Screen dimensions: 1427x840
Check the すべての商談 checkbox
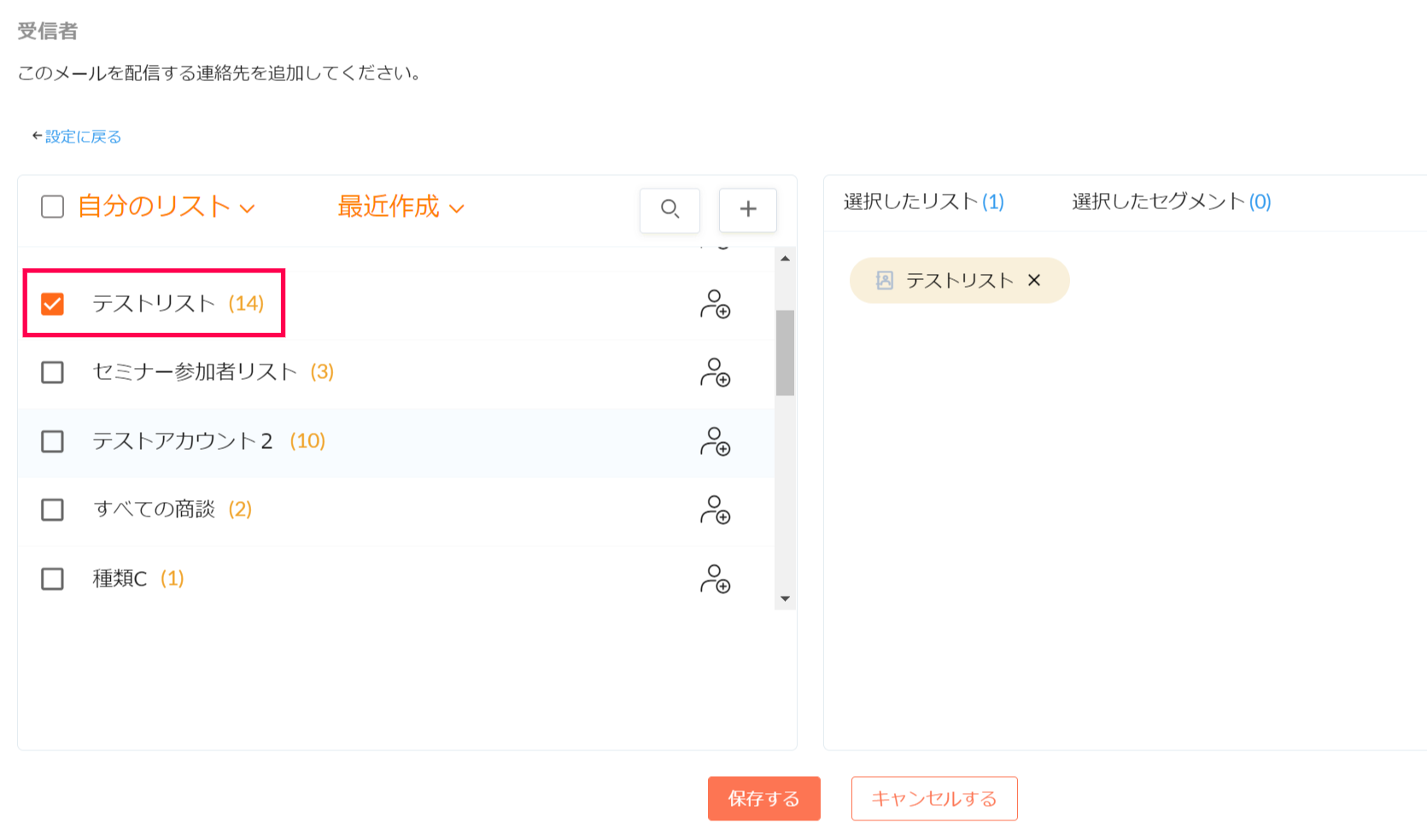point(53,510)
